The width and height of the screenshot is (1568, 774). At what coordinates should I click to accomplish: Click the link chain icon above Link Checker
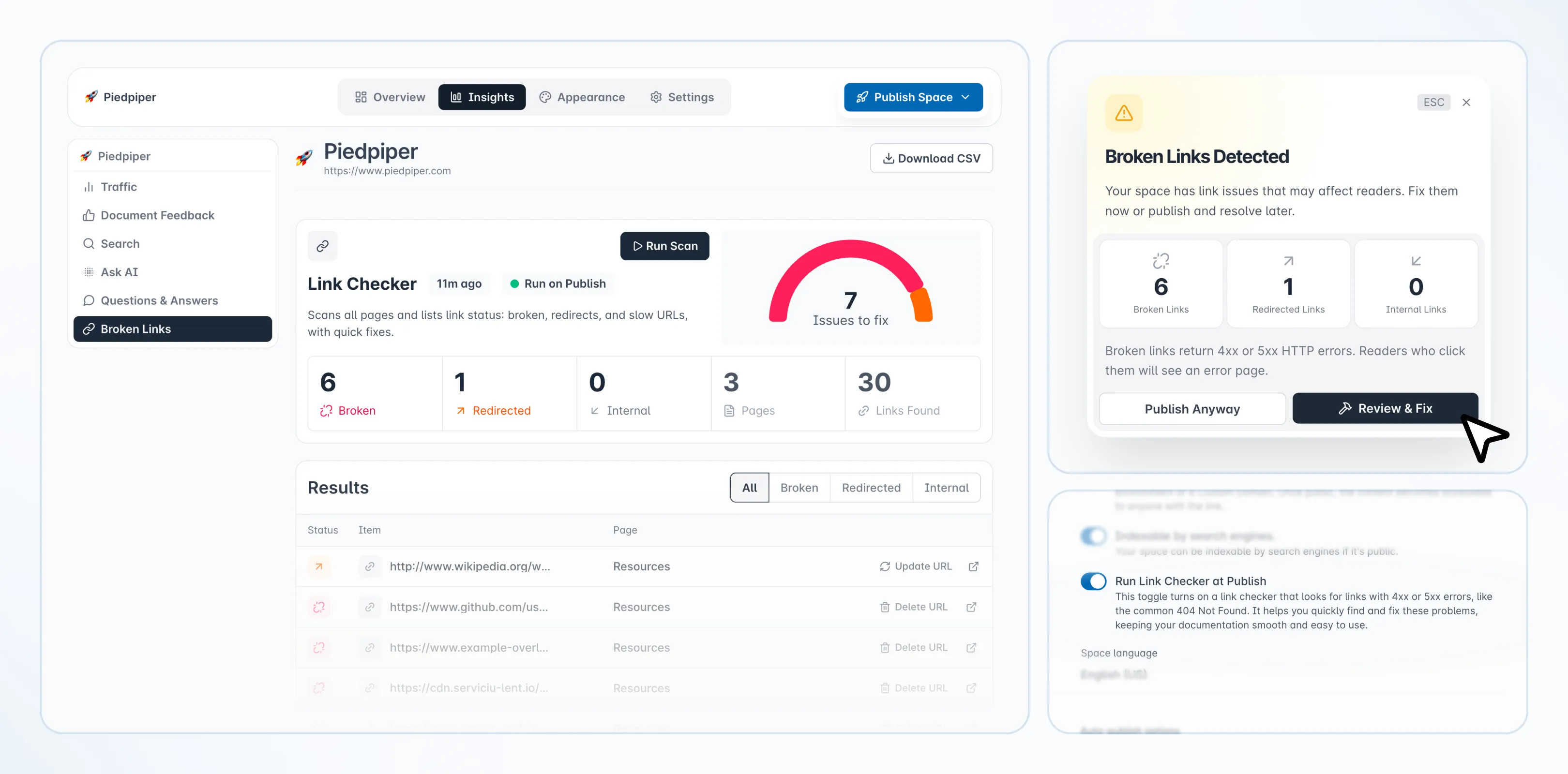tap(323, 246)
